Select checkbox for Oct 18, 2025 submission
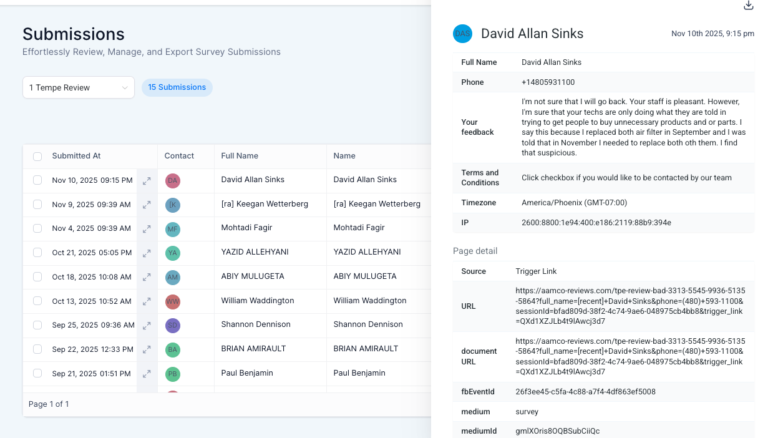768x438 pixels. pyautogui.click(x=37, y=277)
